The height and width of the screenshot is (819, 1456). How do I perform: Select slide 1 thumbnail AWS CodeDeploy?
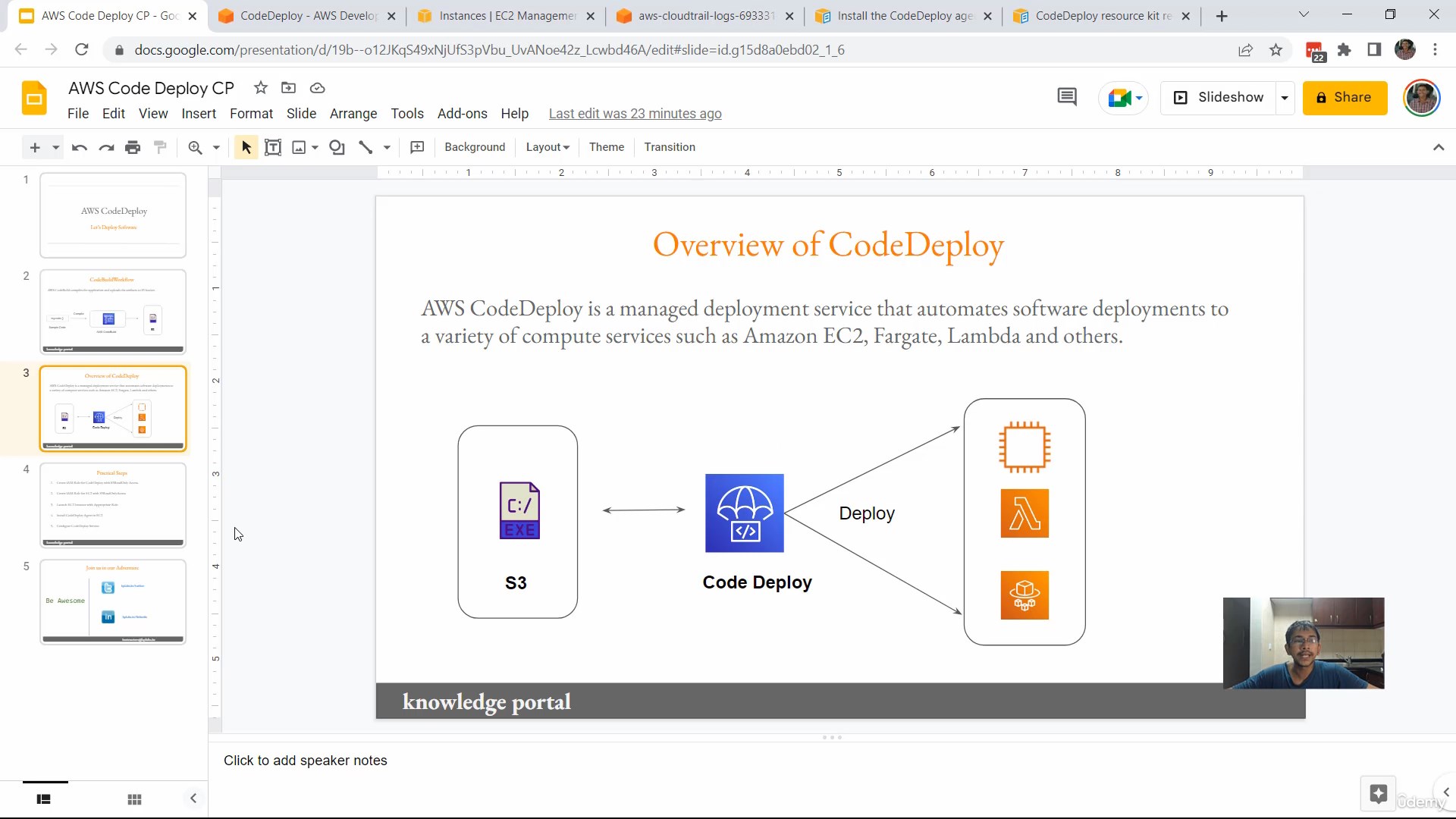coord(113,215)
